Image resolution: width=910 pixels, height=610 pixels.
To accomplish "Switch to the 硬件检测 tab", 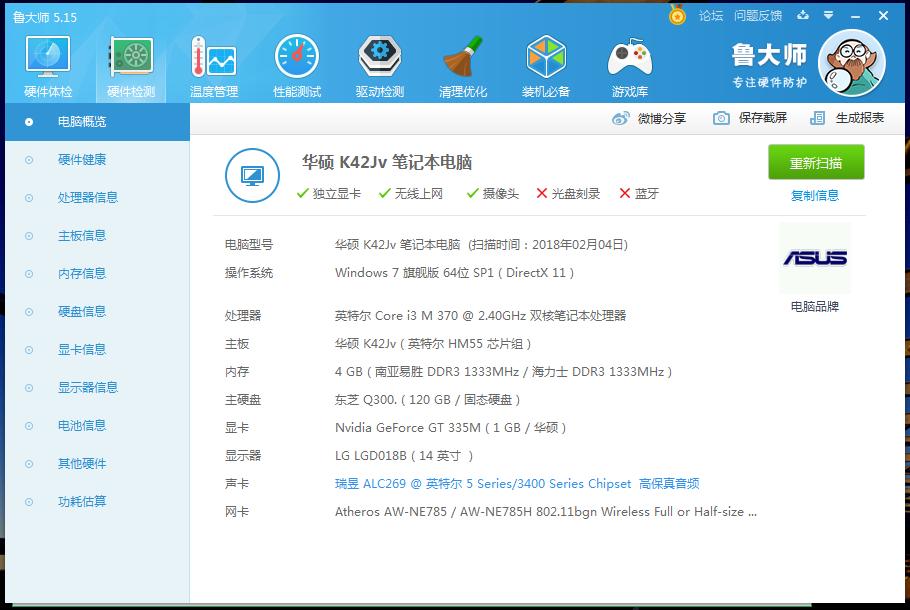I will [x=130, y=64].
